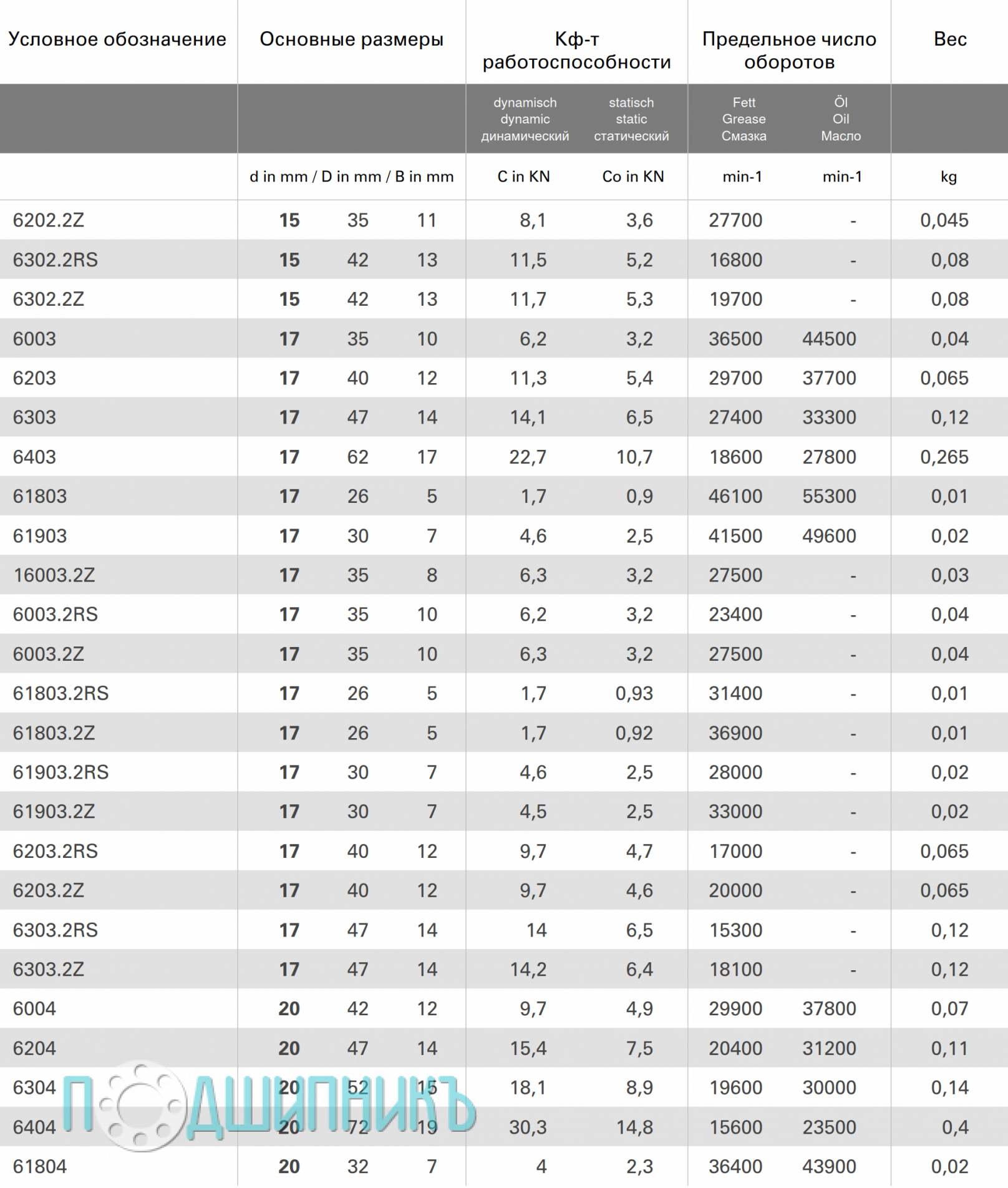The width and height of the screenshot is (1008, 1188).
Task: Select the designation 16003.2Z
Action: click(54, 575)
